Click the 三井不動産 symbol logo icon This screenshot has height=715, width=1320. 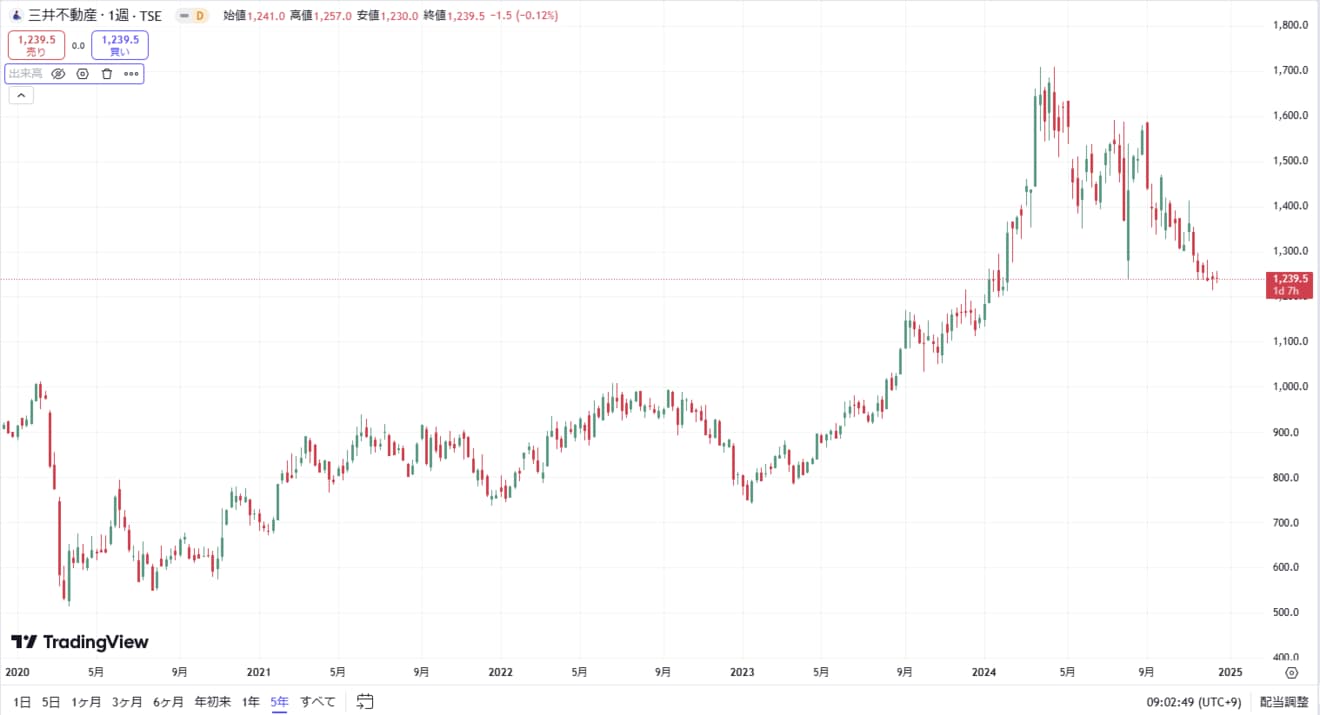click(x=17, y=16)
